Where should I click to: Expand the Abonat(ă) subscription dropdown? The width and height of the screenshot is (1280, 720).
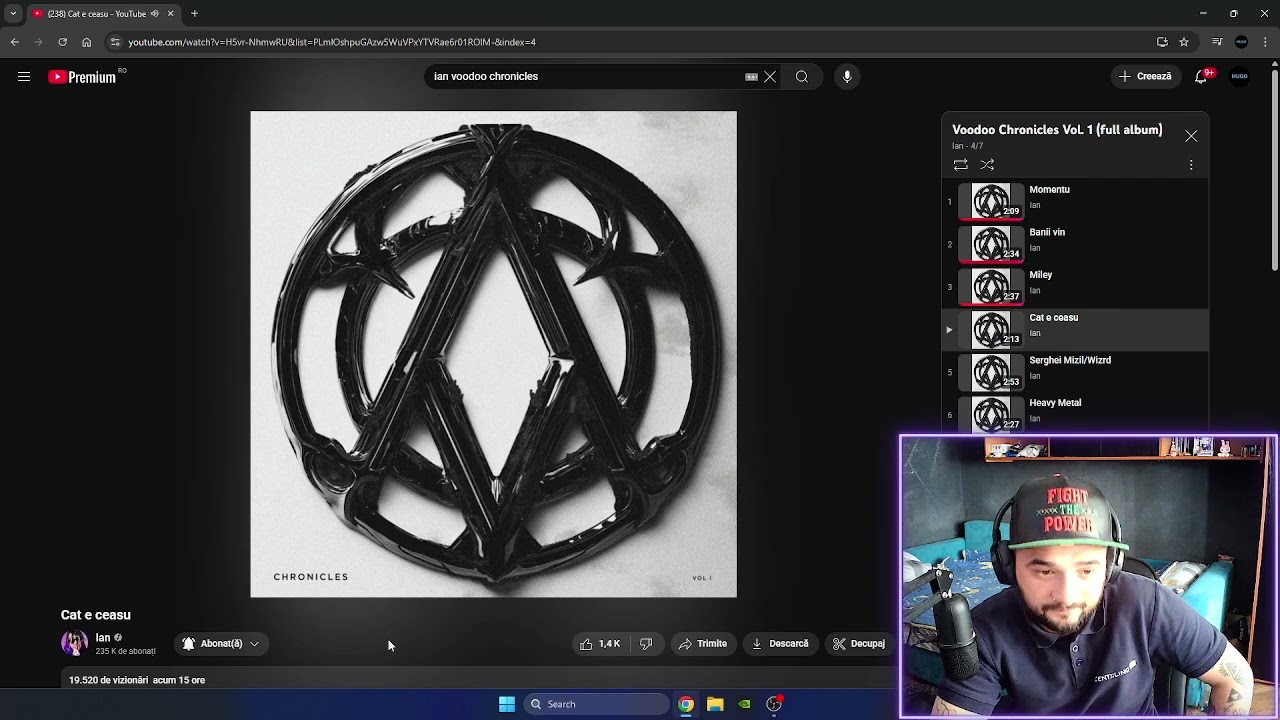point(221,644)
